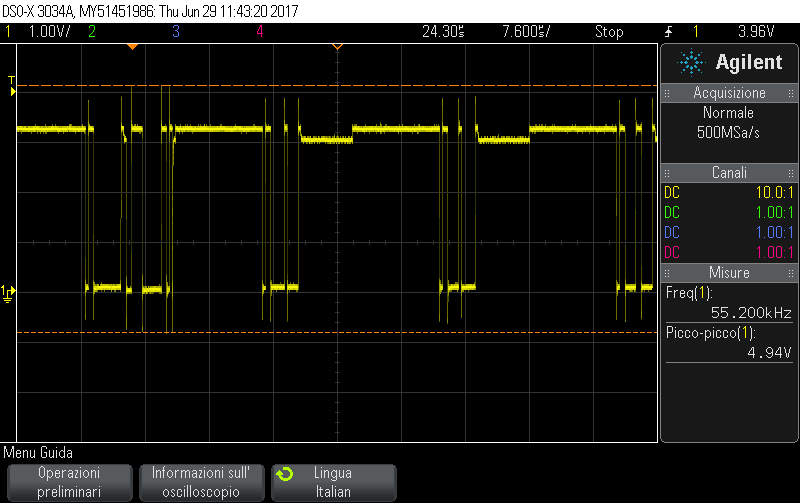This screenshot has height=503, width=800.
Task: Click the yellow DC coupling label for channel 1
Action: click(672, 193)
